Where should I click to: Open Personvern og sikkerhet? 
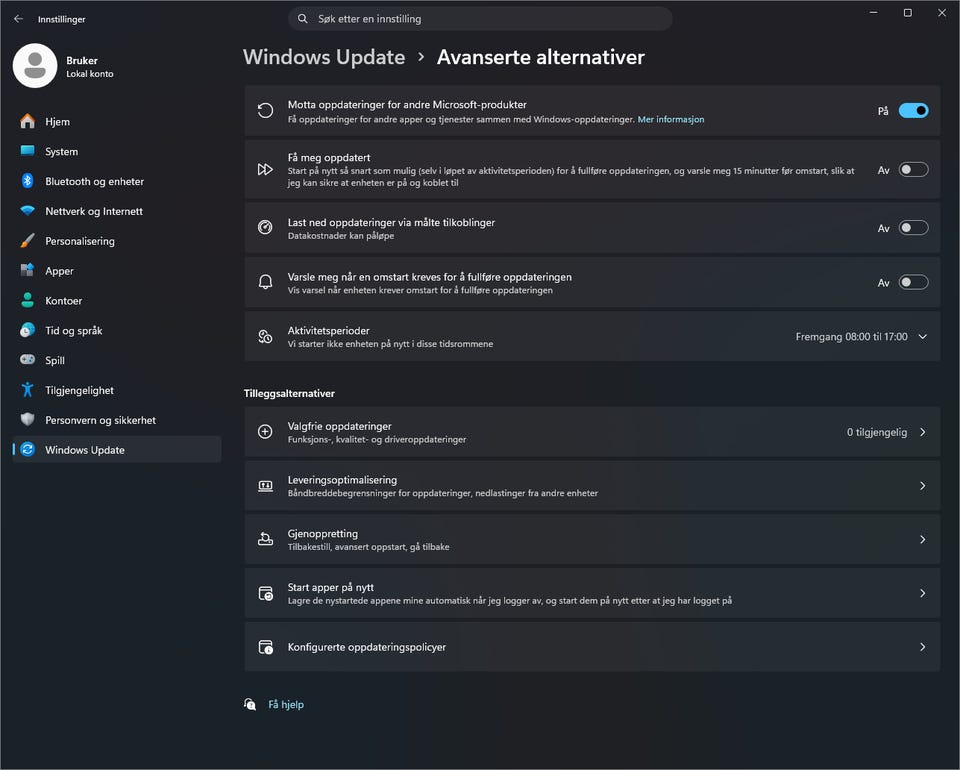coord(117,420)
